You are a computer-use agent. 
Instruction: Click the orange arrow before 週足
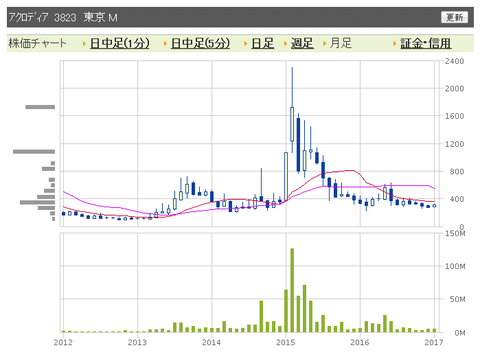click(285, 44)
